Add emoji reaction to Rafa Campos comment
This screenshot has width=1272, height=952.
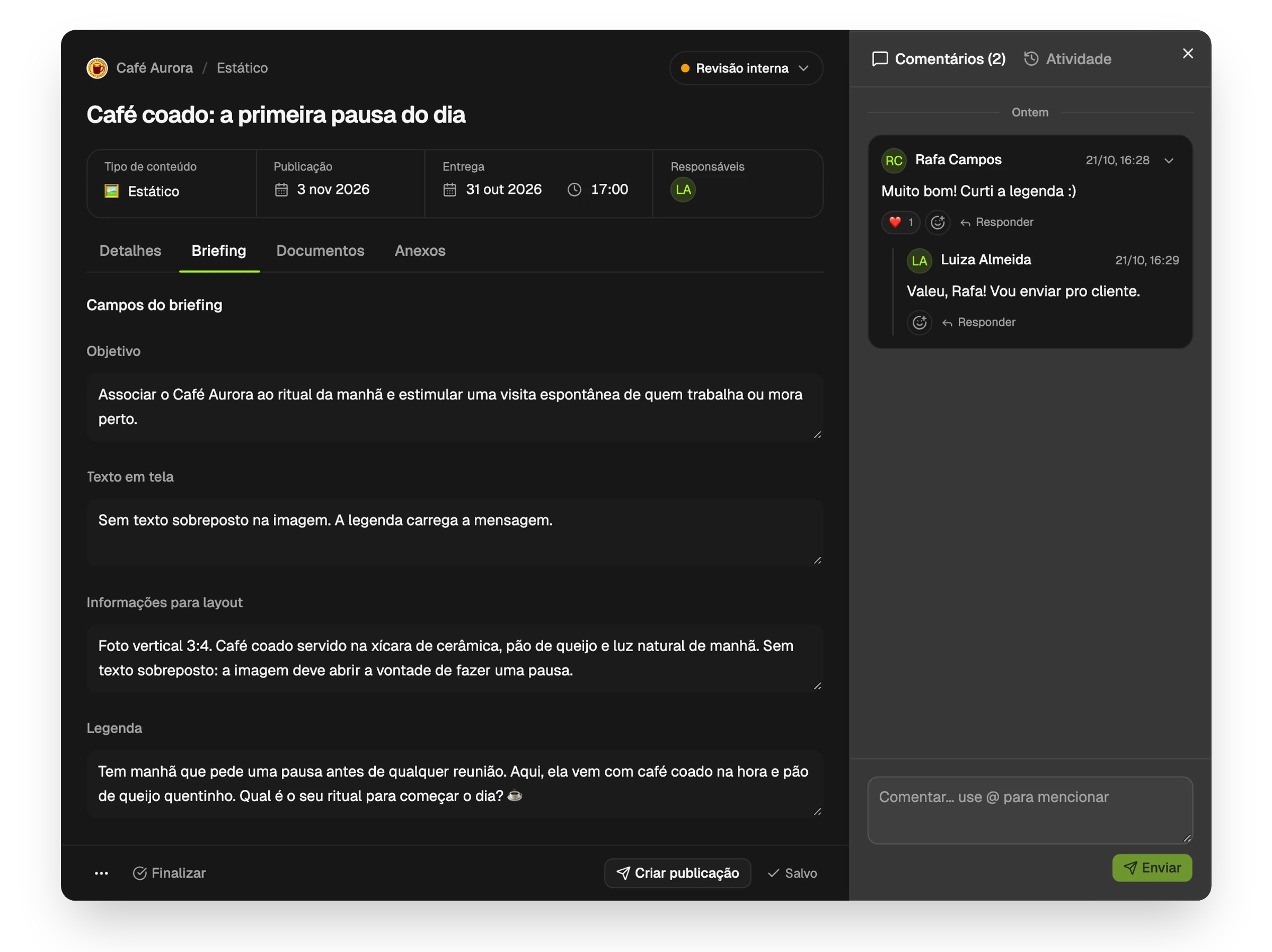click(938, 222)
